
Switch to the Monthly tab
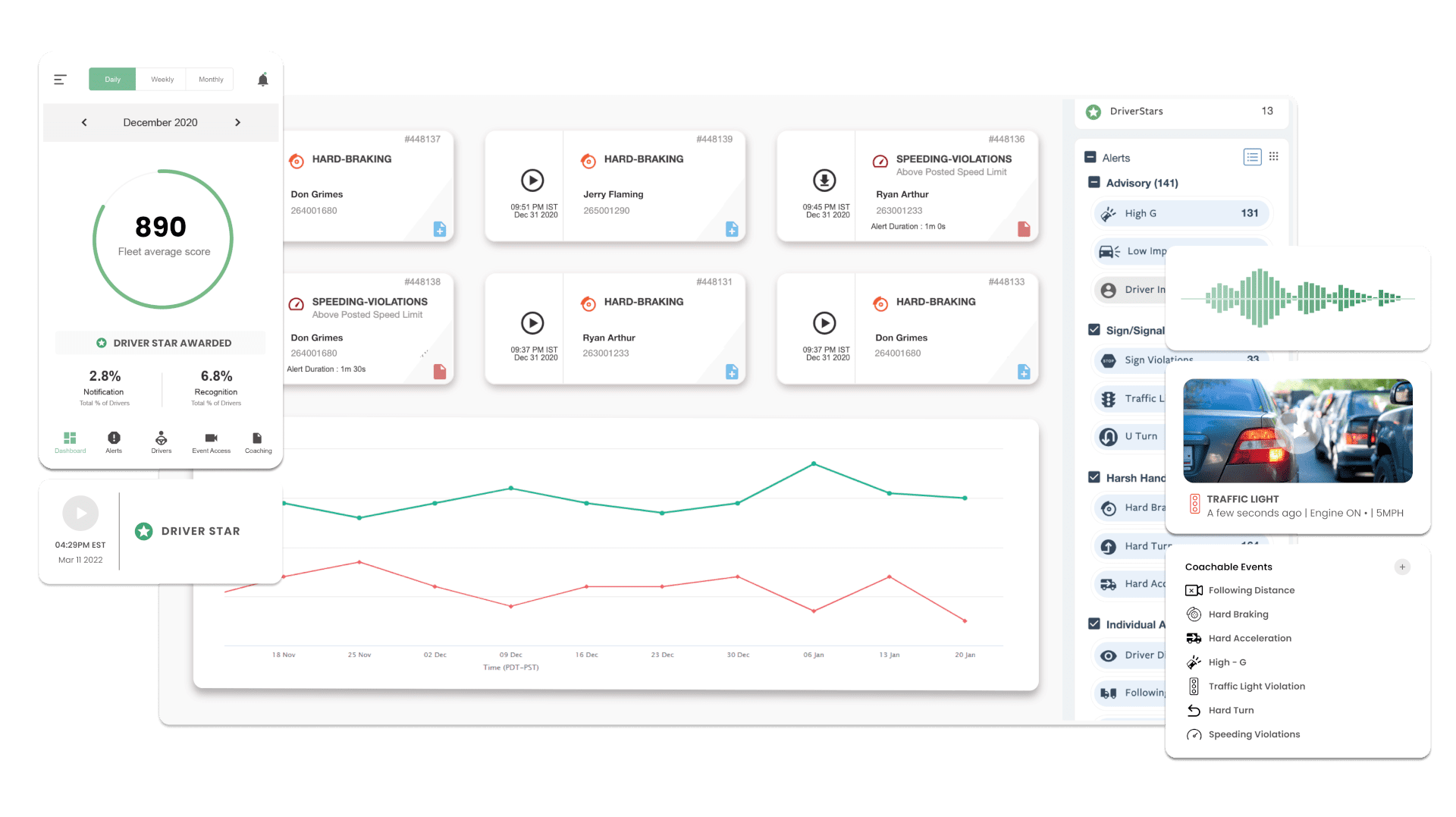210,79
